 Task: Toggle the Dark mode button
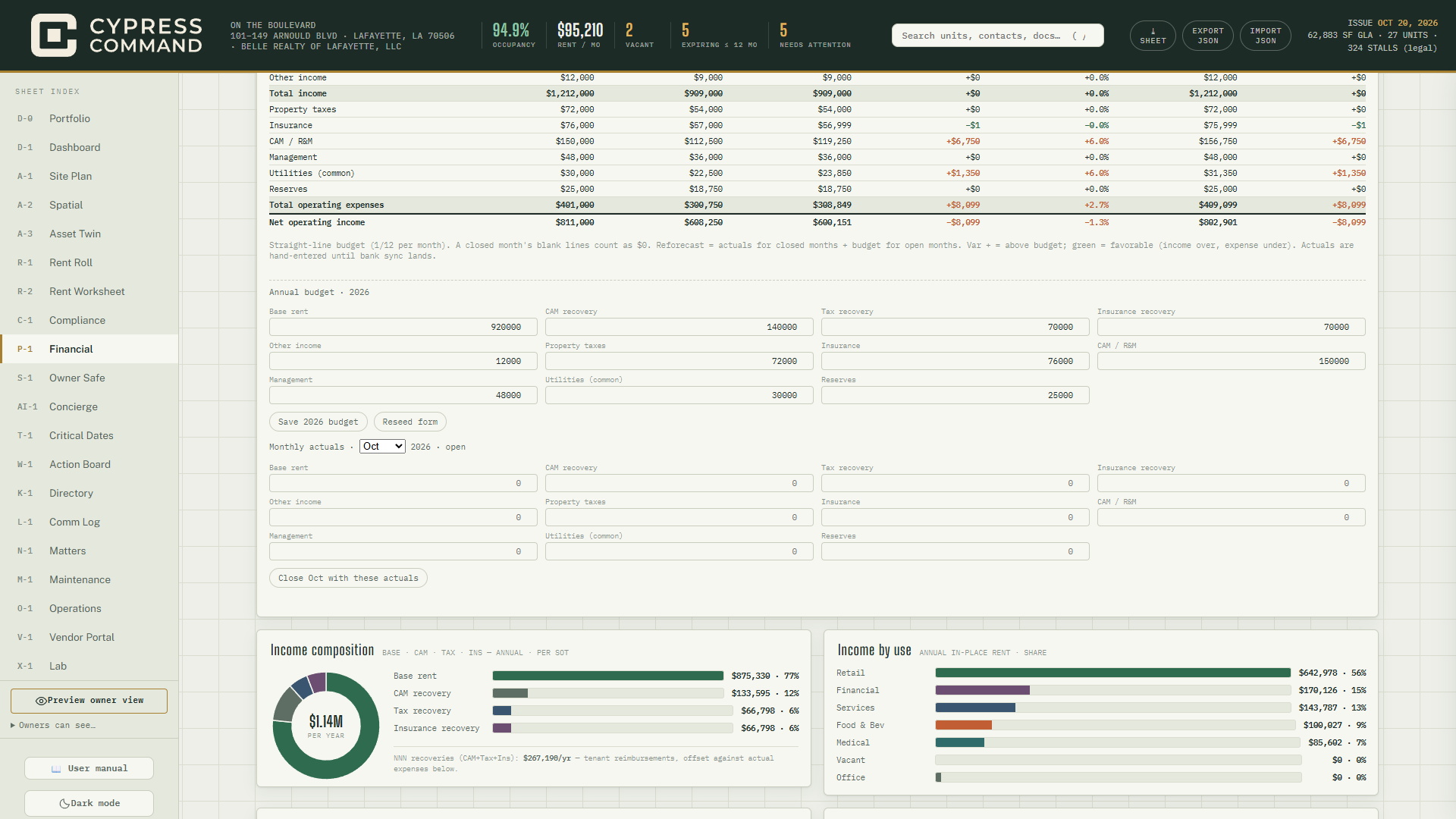click(x=89, y=804)
